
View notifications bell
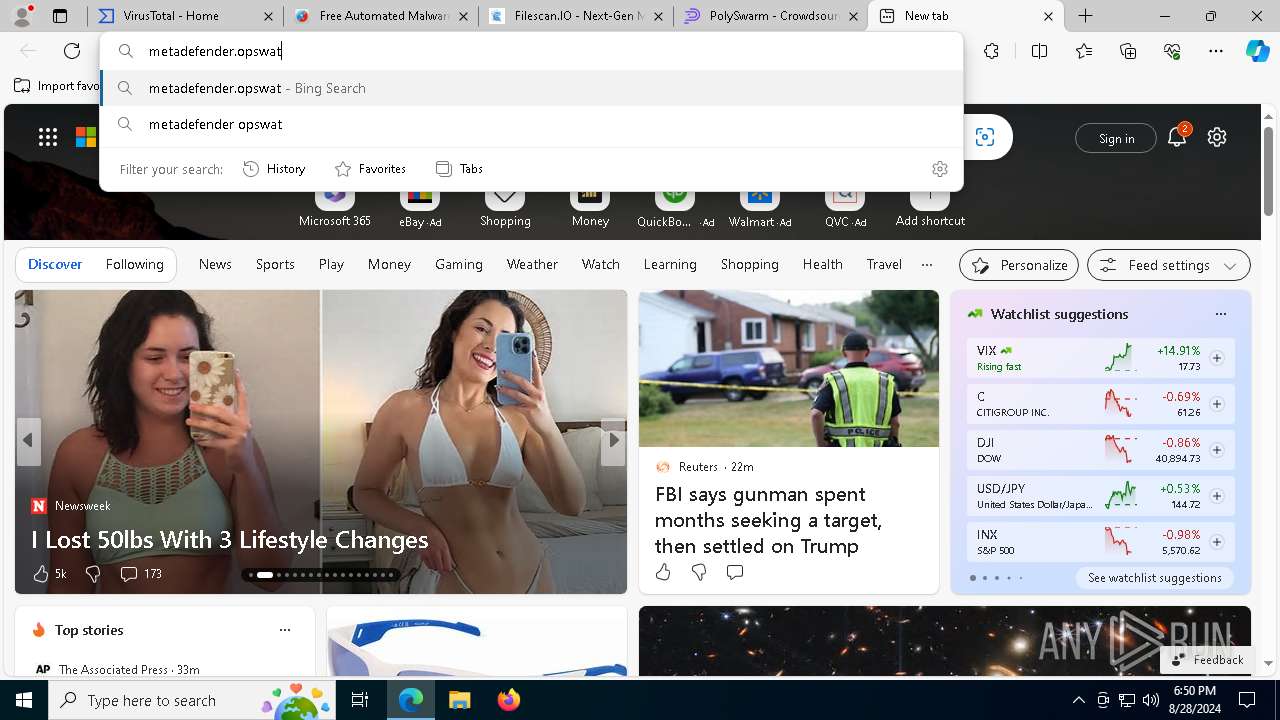coord(1177,137)
